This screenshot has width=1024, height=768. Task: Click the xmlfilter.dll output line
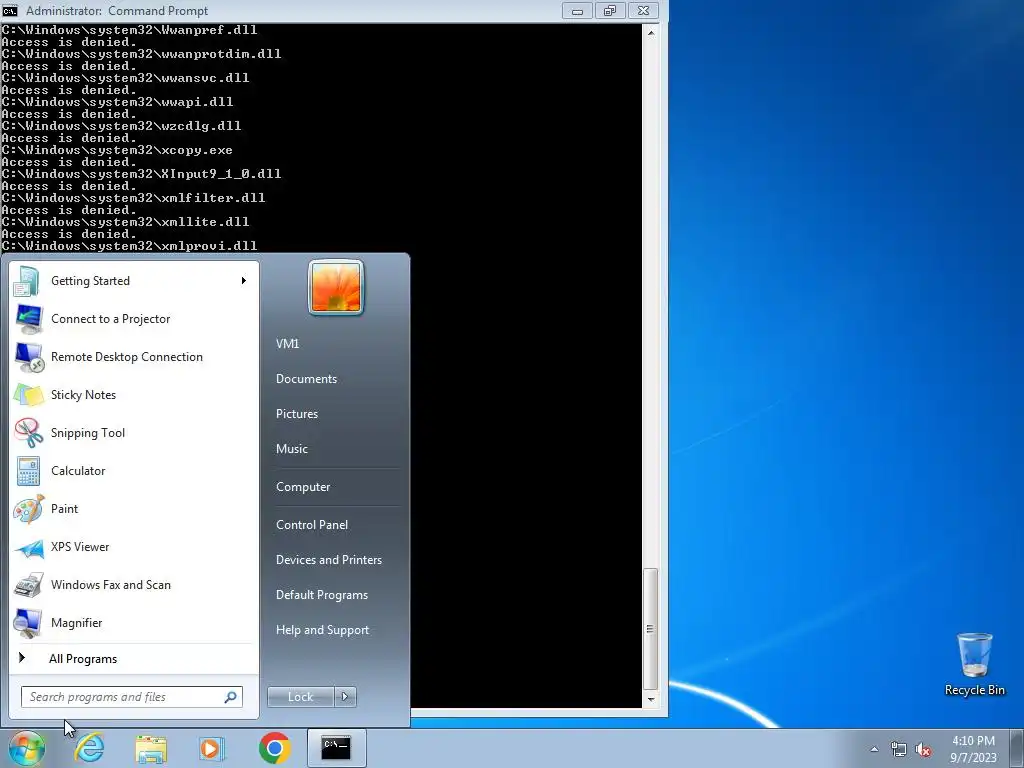coord(133,198)
